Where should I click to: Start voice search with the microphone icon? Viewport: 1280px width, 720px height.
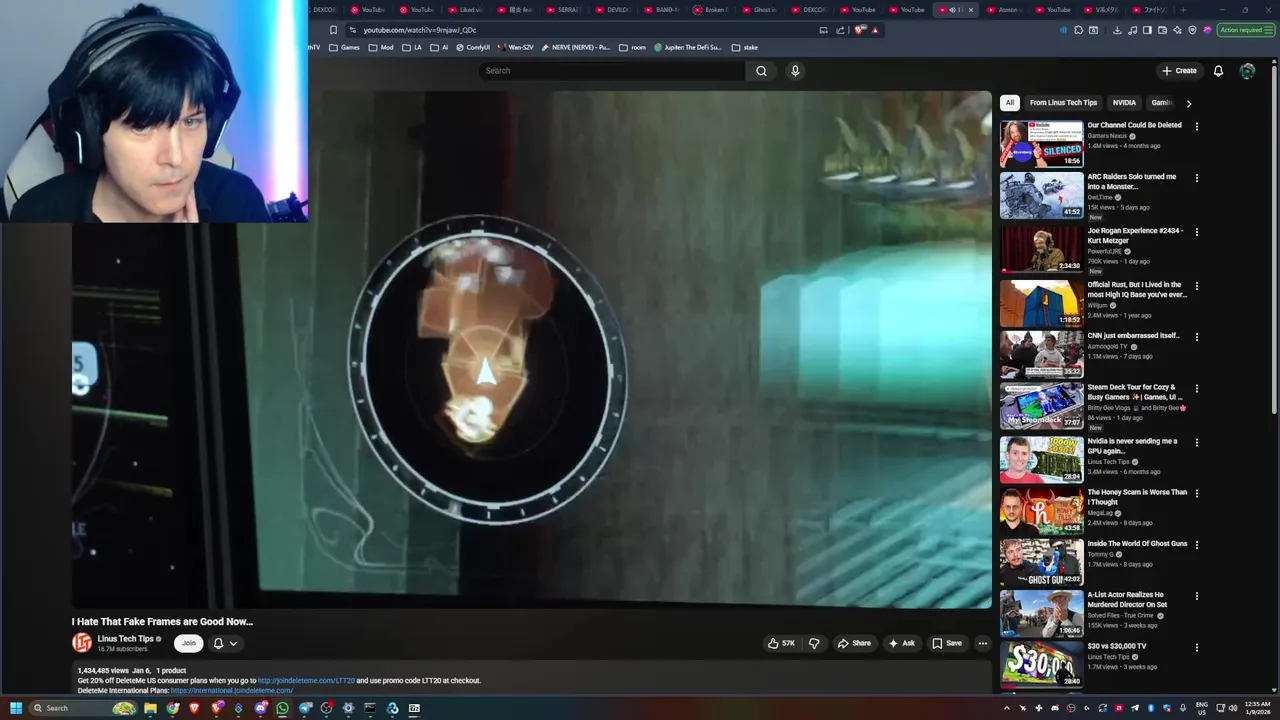click(795, 71)
